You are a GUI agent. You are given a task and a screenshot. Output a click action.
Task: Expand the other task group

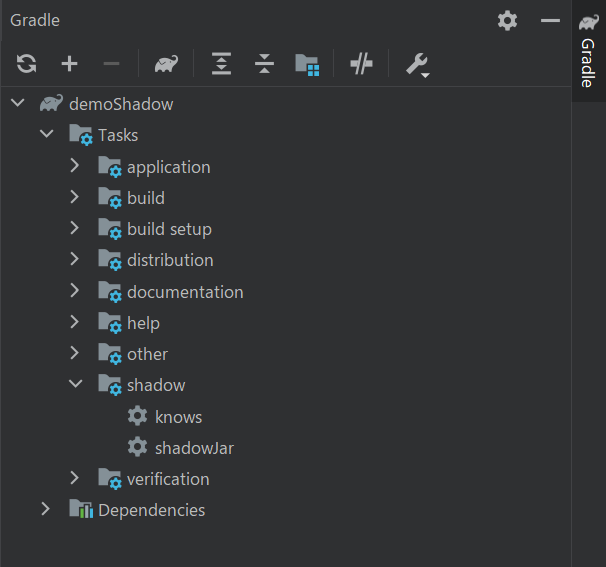(75, 352)
